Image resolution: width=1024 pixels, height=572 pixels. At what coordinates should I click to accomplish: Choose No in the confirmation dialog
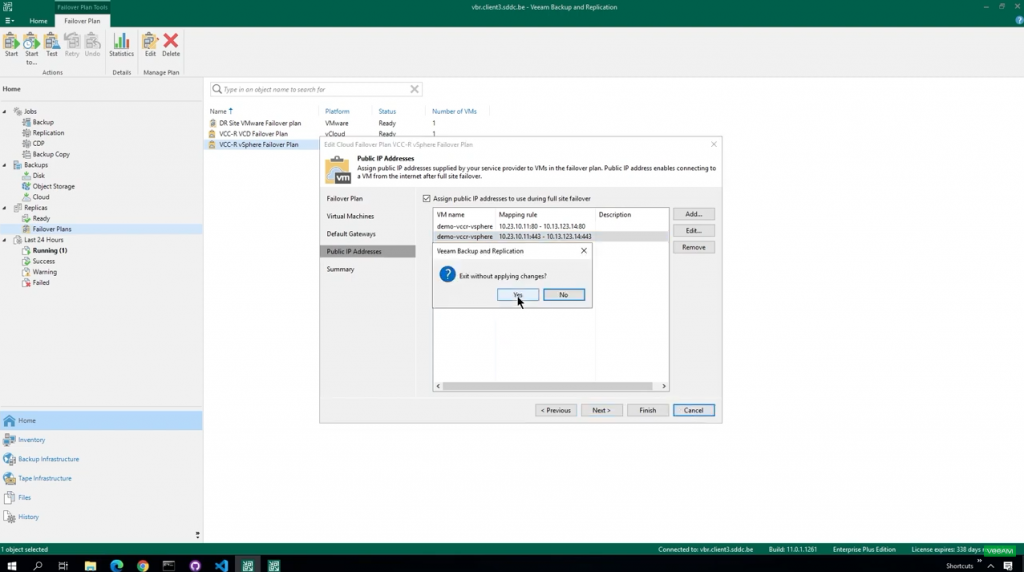[x=564, y=295]
